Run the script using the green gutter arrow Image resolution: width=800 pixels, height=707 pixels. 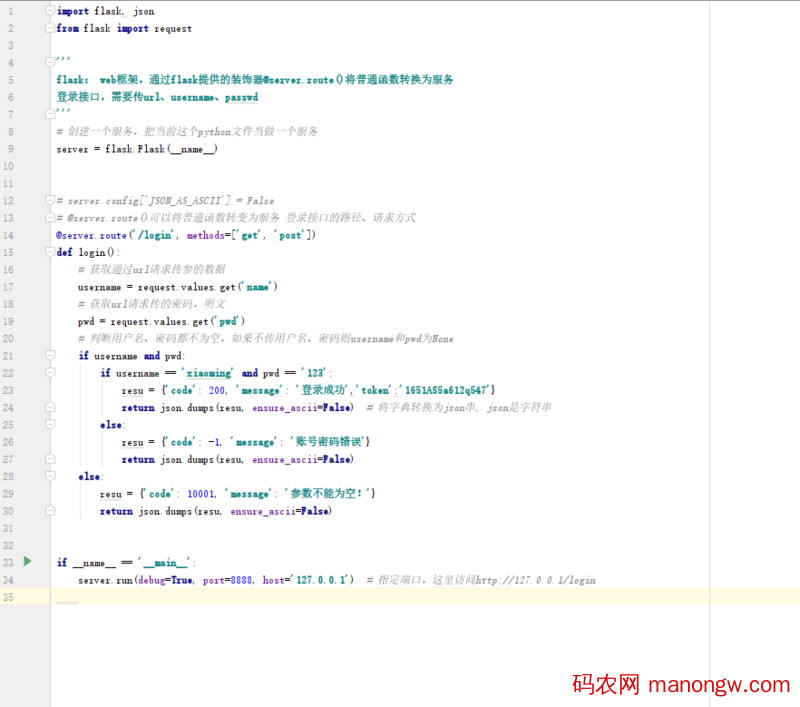pos(27,562)
